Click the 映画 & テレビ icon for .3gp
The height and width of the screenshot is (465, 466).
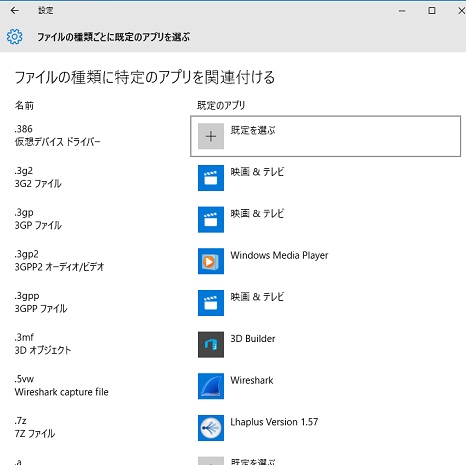[211, 219]
